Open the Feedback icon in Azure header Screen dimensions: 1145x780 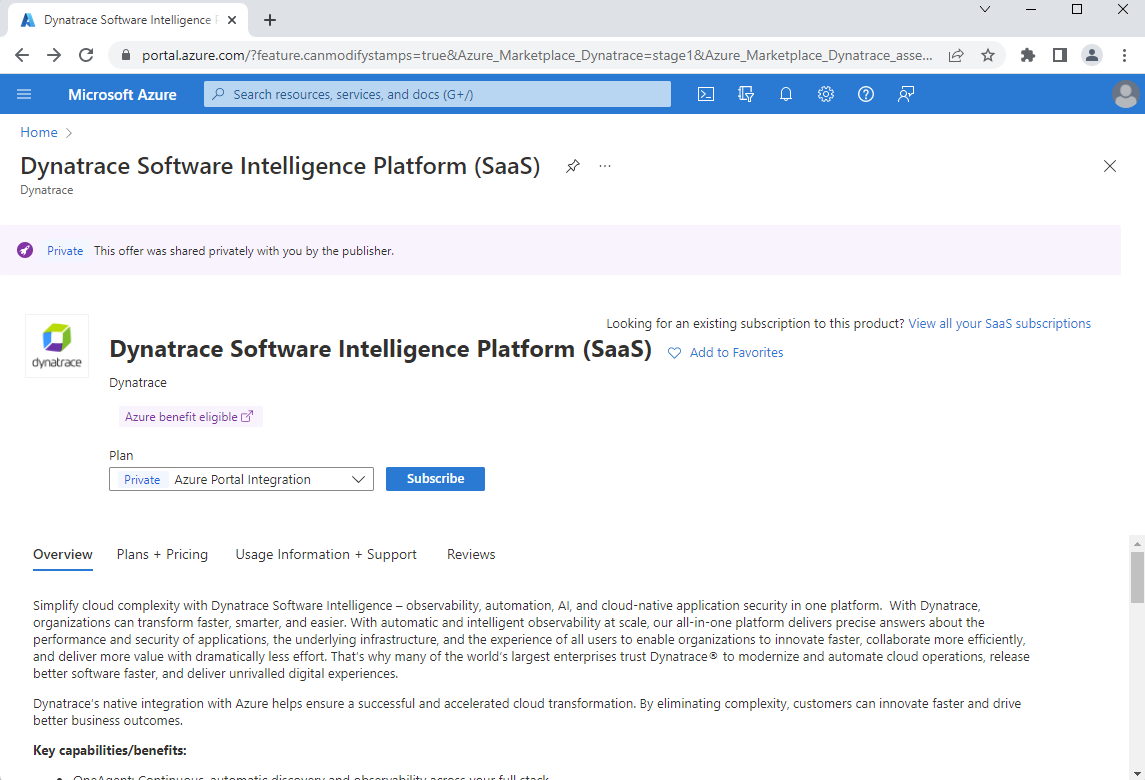(906, 94)
